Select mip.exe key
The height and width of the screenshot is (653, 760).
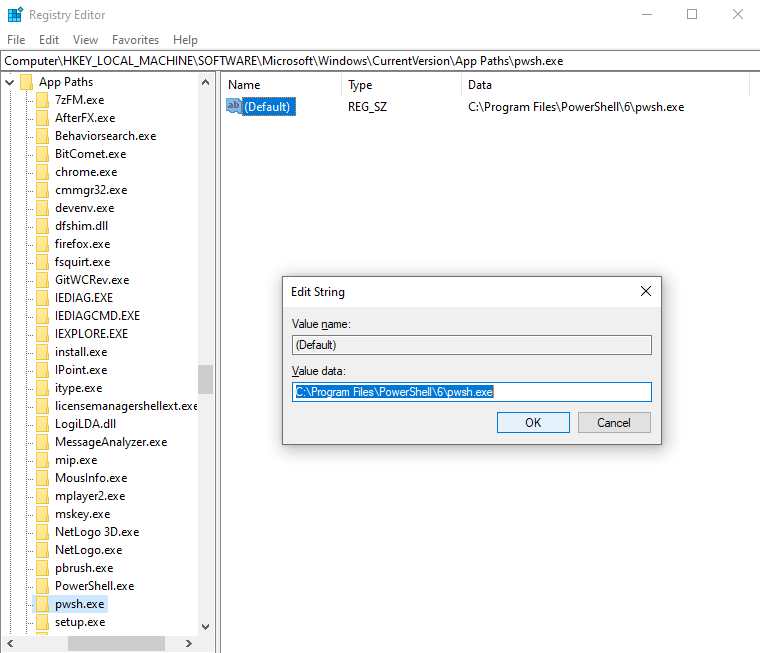(x=76, y=460)
